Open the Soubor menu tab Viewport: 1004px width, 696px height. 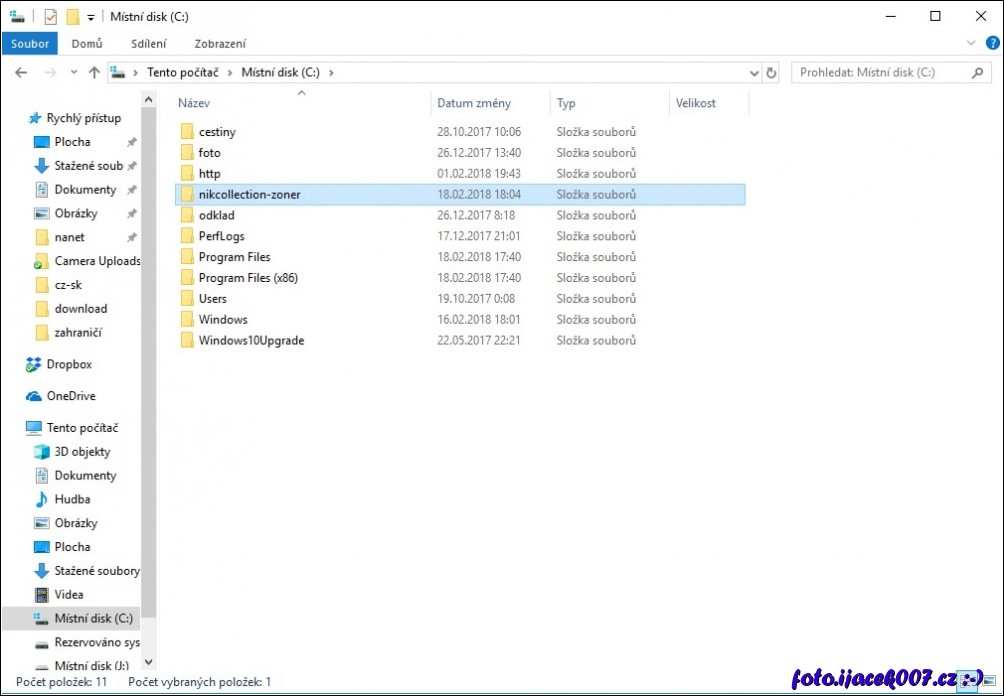pos(30,44)
